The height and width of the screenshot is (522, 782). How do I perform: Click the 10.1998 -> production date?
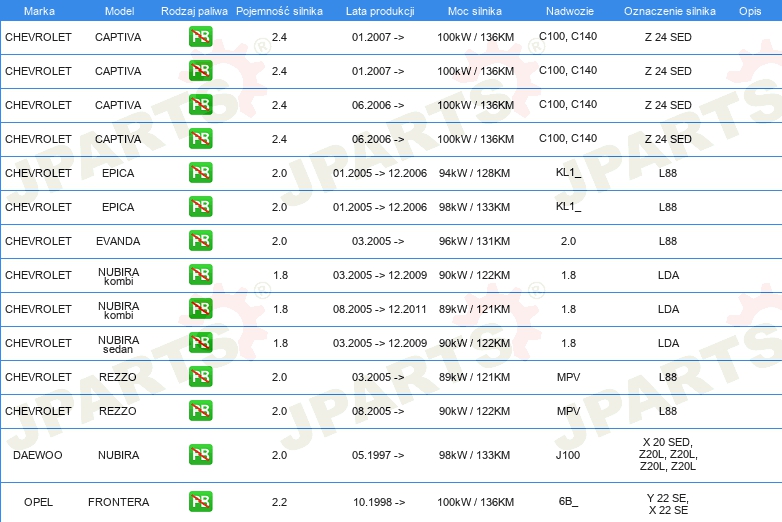(379, 502)
